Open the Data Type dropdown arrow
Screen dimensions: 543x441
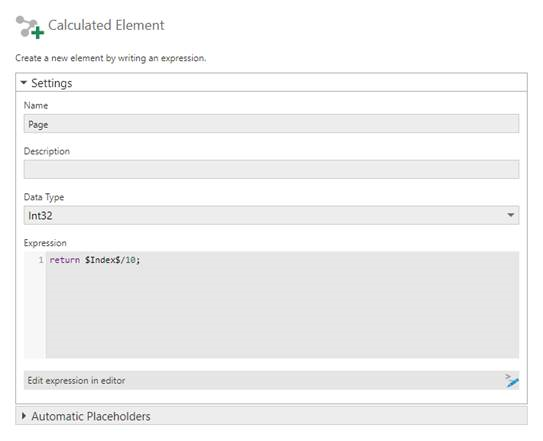tap(510, 215)
